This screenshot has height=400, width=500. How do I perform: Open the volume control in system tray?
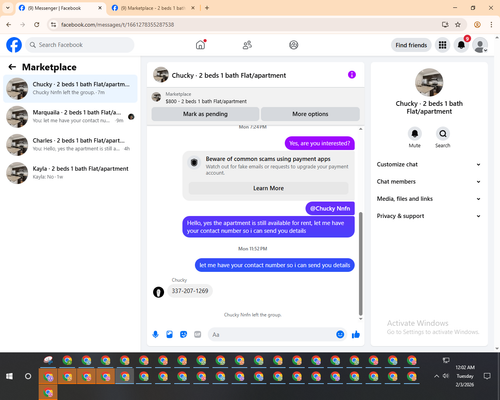click(446, 376)
